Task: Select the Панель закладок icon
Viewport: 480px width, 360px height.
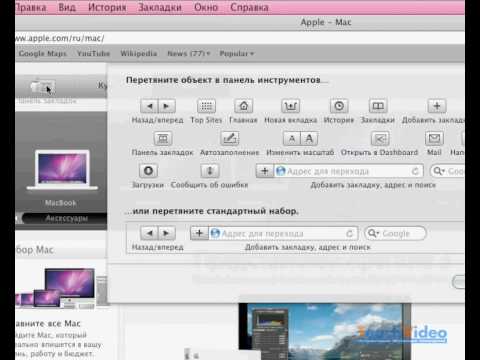Action: pos(163,138)
